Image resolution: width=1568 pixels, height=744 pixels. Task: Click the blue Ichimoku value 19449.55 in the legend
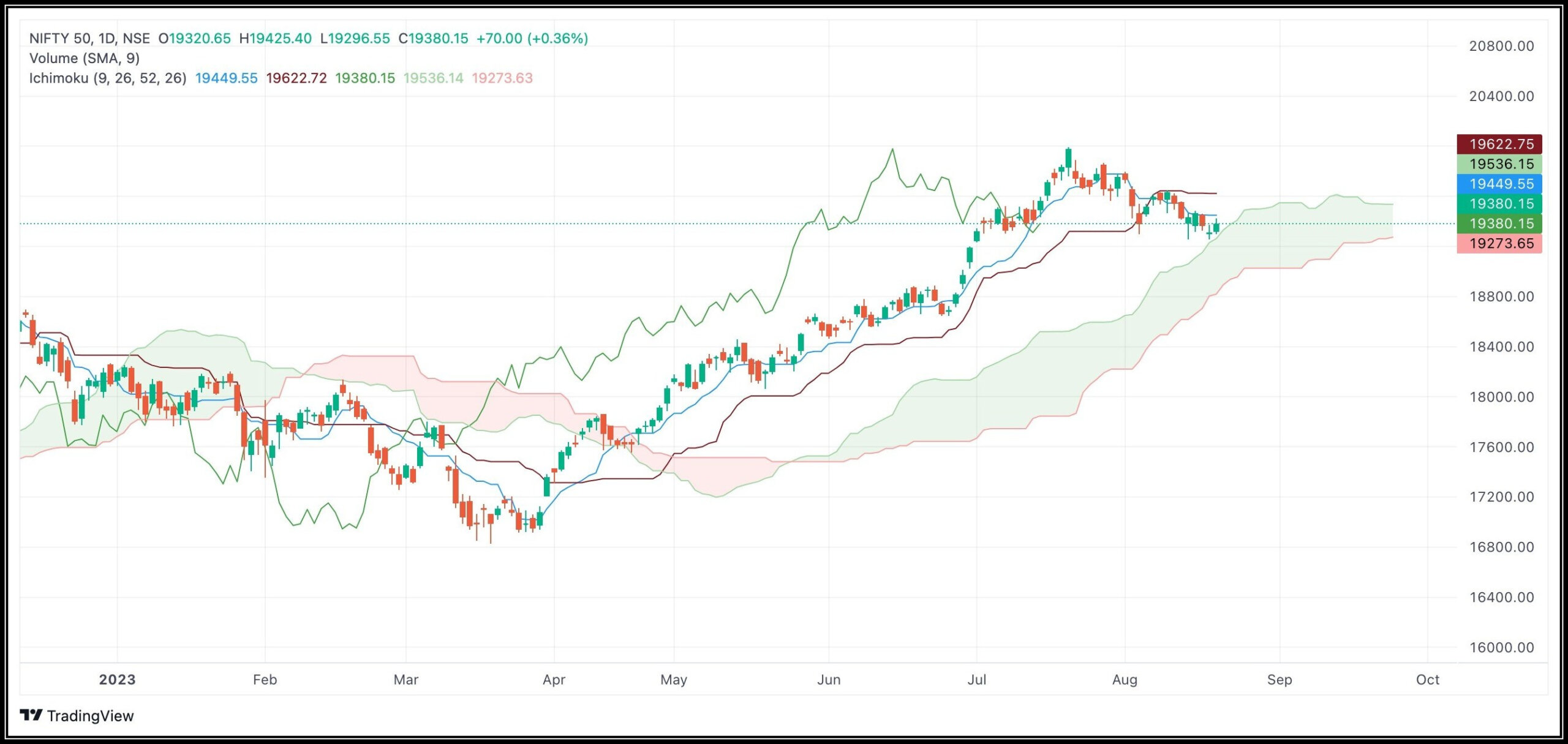pos(227,78)
